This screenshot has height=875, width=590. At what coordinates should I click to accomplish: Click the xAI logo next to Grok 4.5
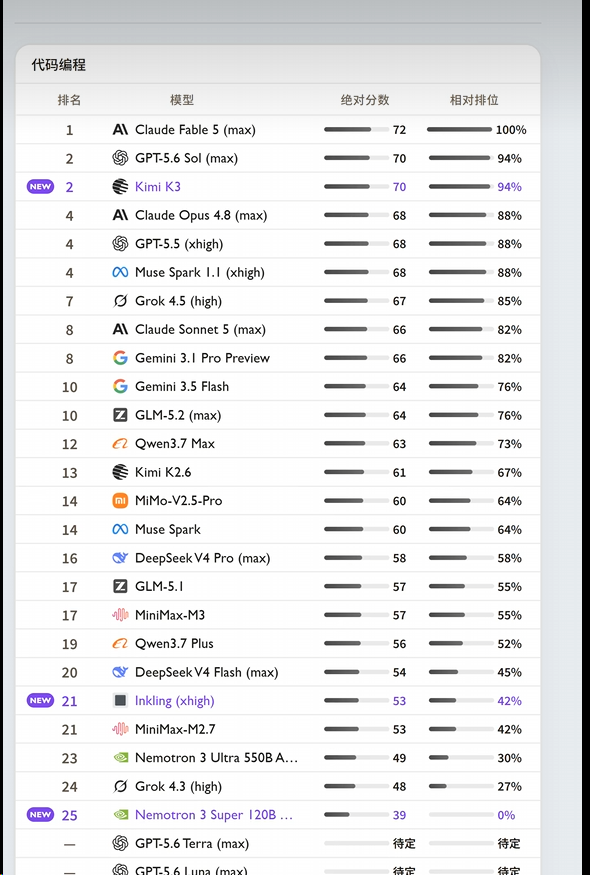click(x=120, y=301)
